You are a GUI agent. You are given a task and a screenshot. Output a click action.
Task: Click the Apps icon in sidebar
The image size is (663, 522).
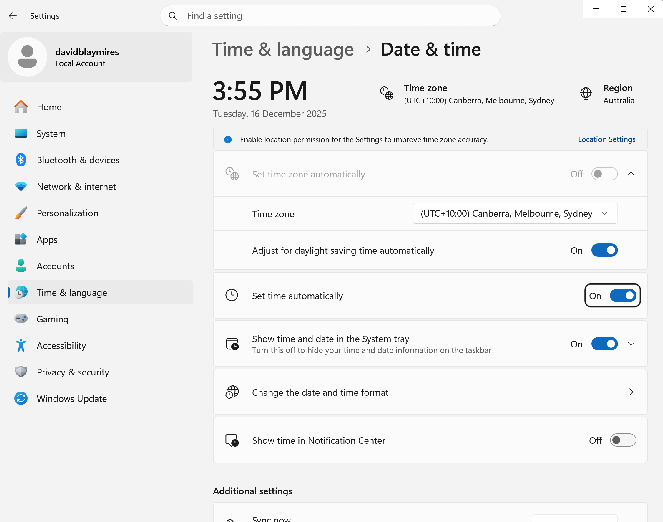[21, 239]
